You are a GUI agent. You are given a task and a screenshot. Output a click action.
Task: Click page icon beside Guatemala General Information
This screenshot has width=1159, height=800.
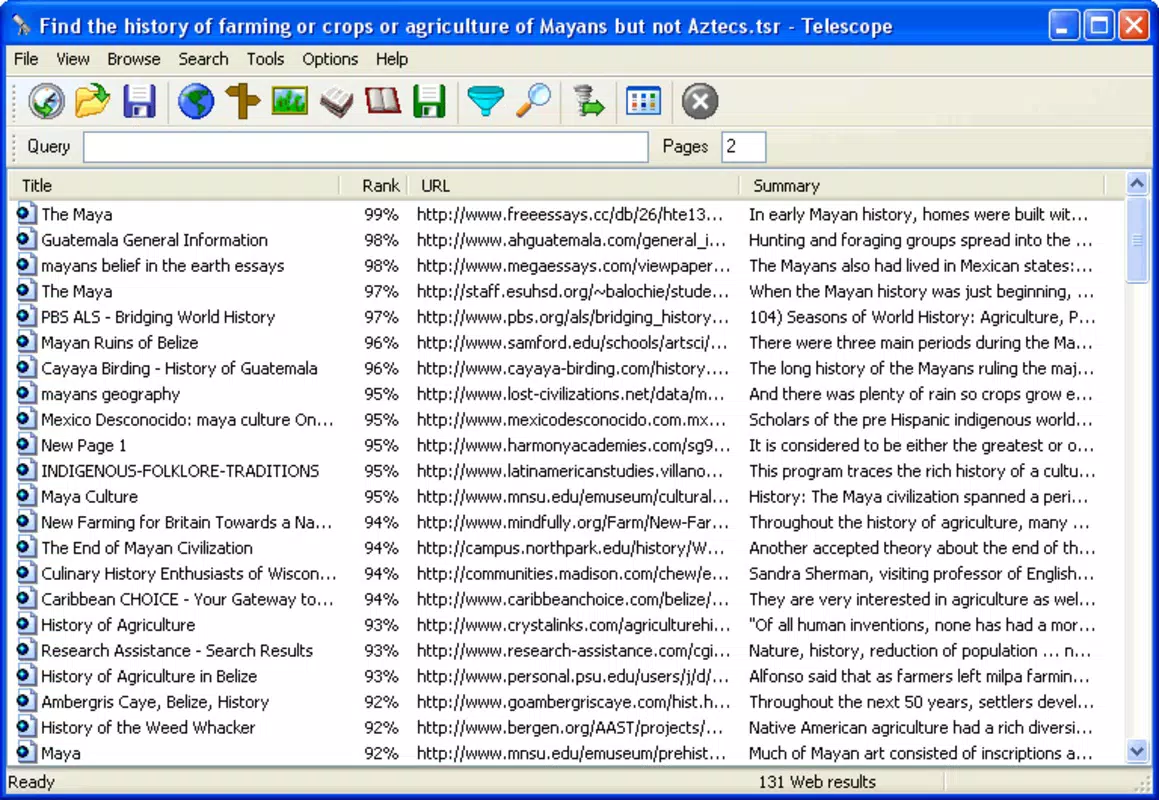point(26,240)
